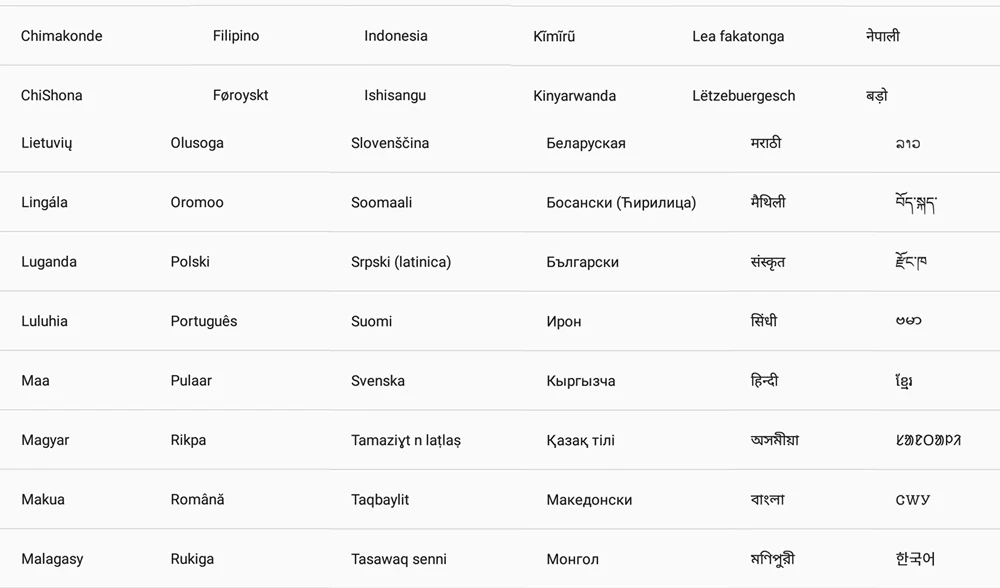Click the Soomaali language entry
Viewport: 1000px width, 588px height.
(x=380, y=201)
